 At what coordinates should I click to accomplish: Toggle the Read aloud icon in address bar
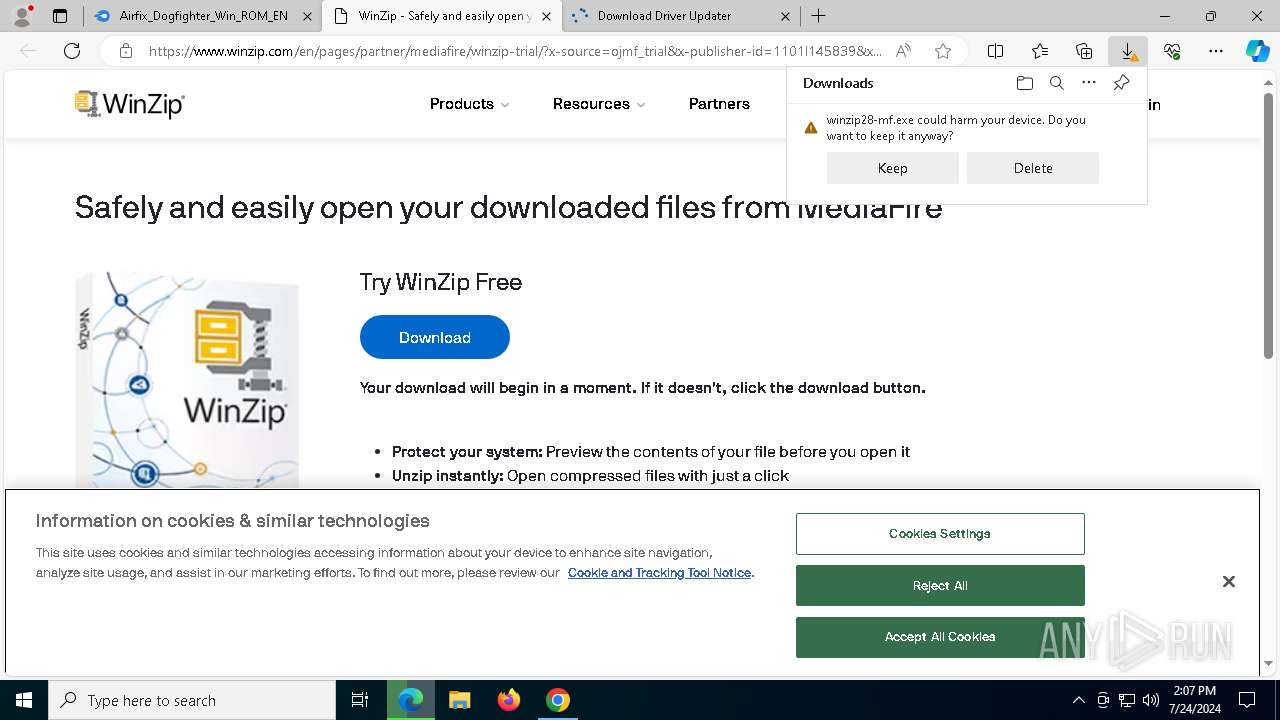coord(903,51)
